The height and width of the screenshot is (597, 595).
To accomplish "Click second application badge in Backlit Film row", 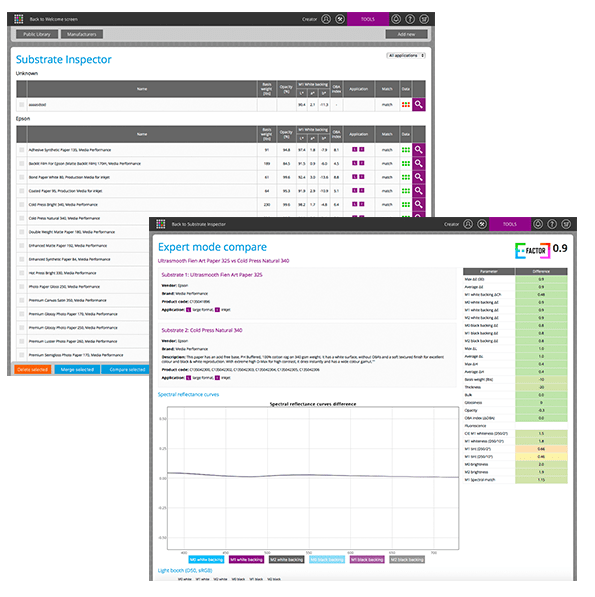I will coord(362,163).
